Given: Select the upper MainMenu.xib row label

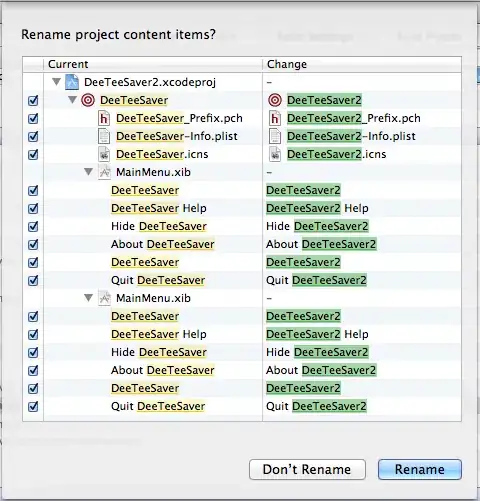Looking at the screenshot, I should [x=153, y=172].
